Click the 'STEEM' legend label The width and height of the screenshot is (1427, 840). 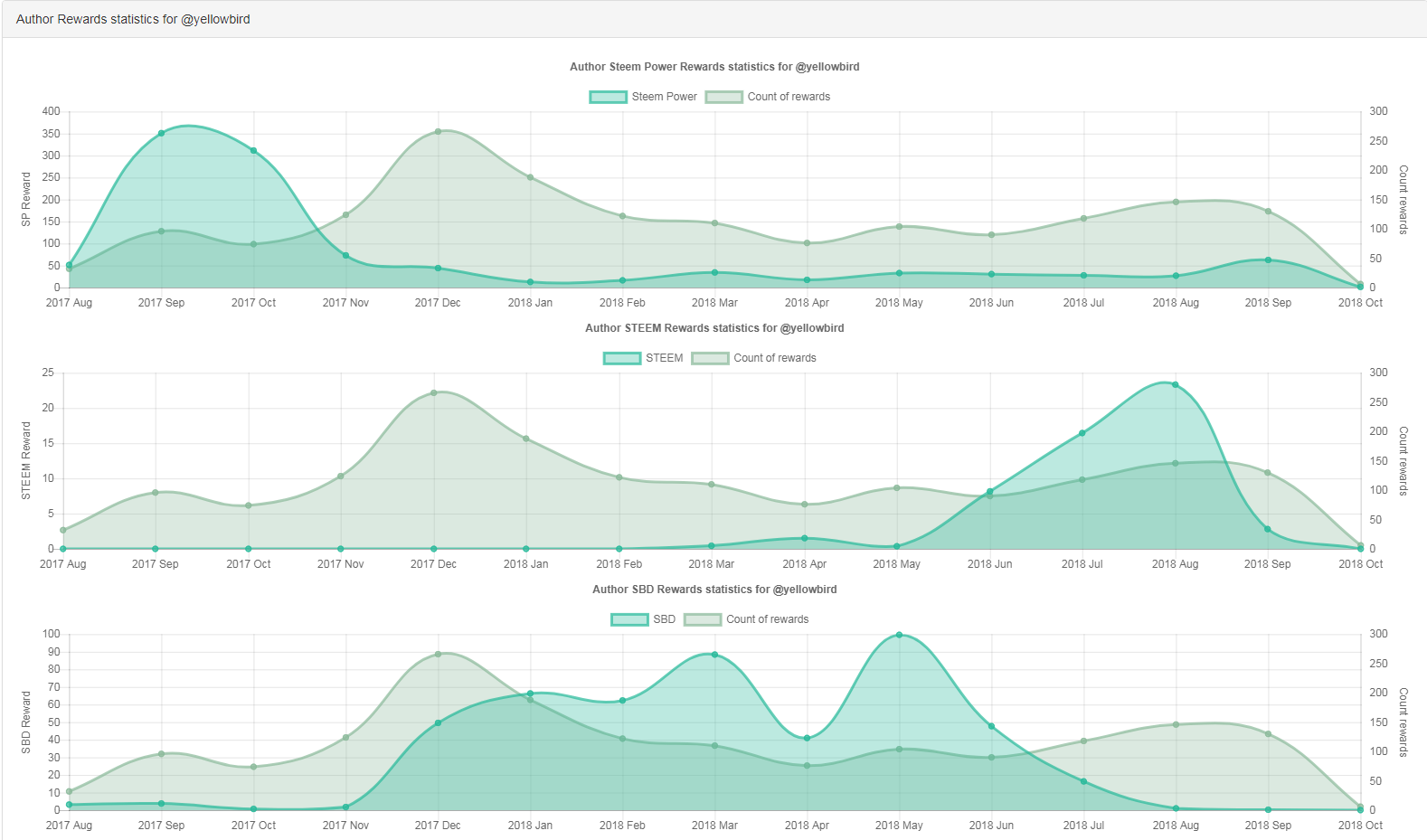(665, 358)
